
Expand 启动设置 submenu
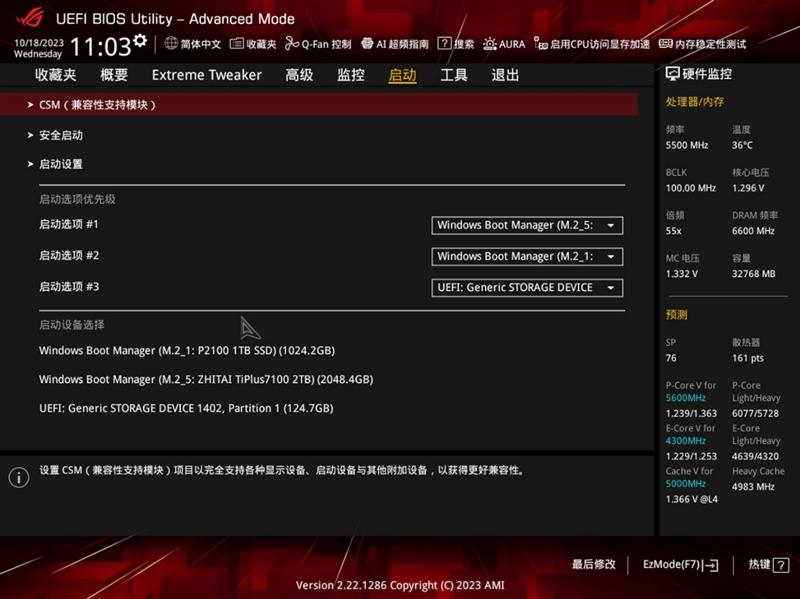(x=61, y=164)
